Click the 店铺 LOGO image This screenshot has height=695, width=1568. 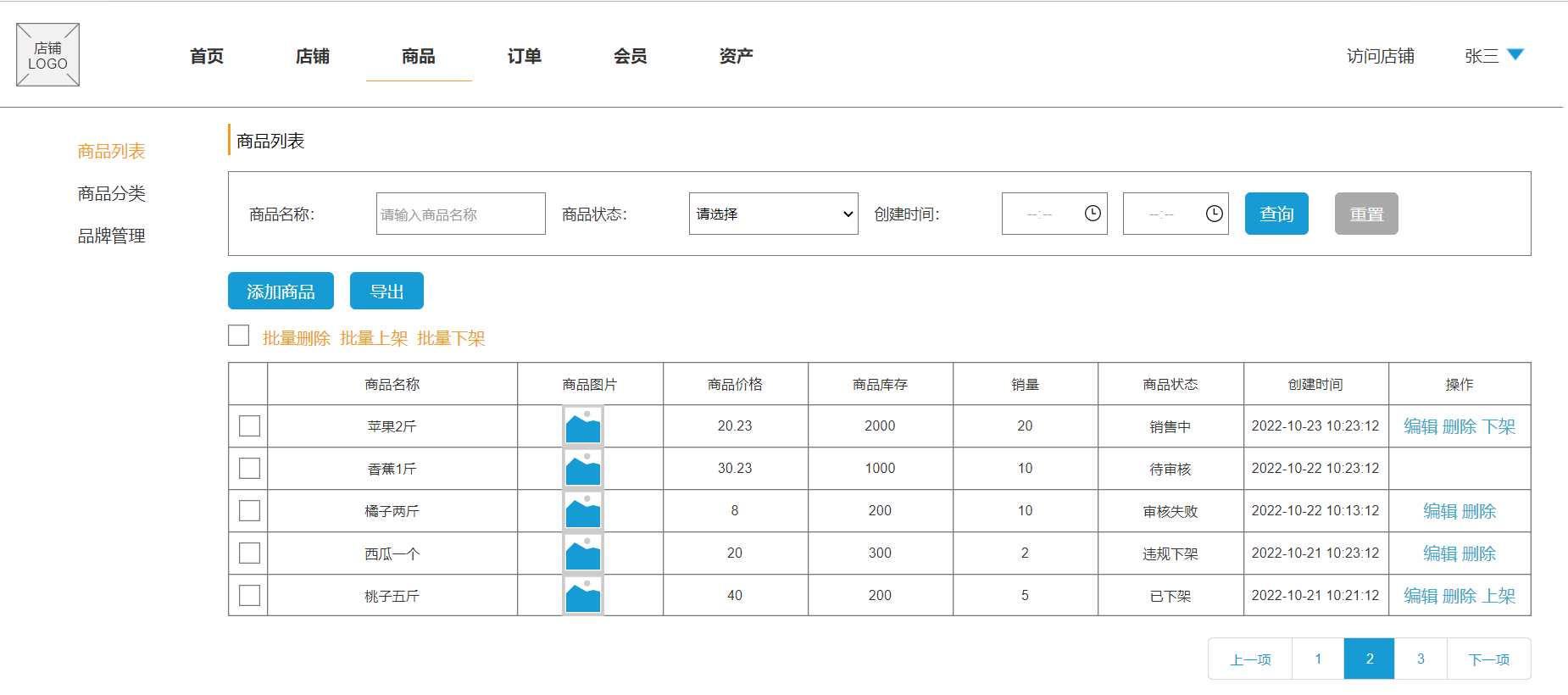(x=47, y=55)
